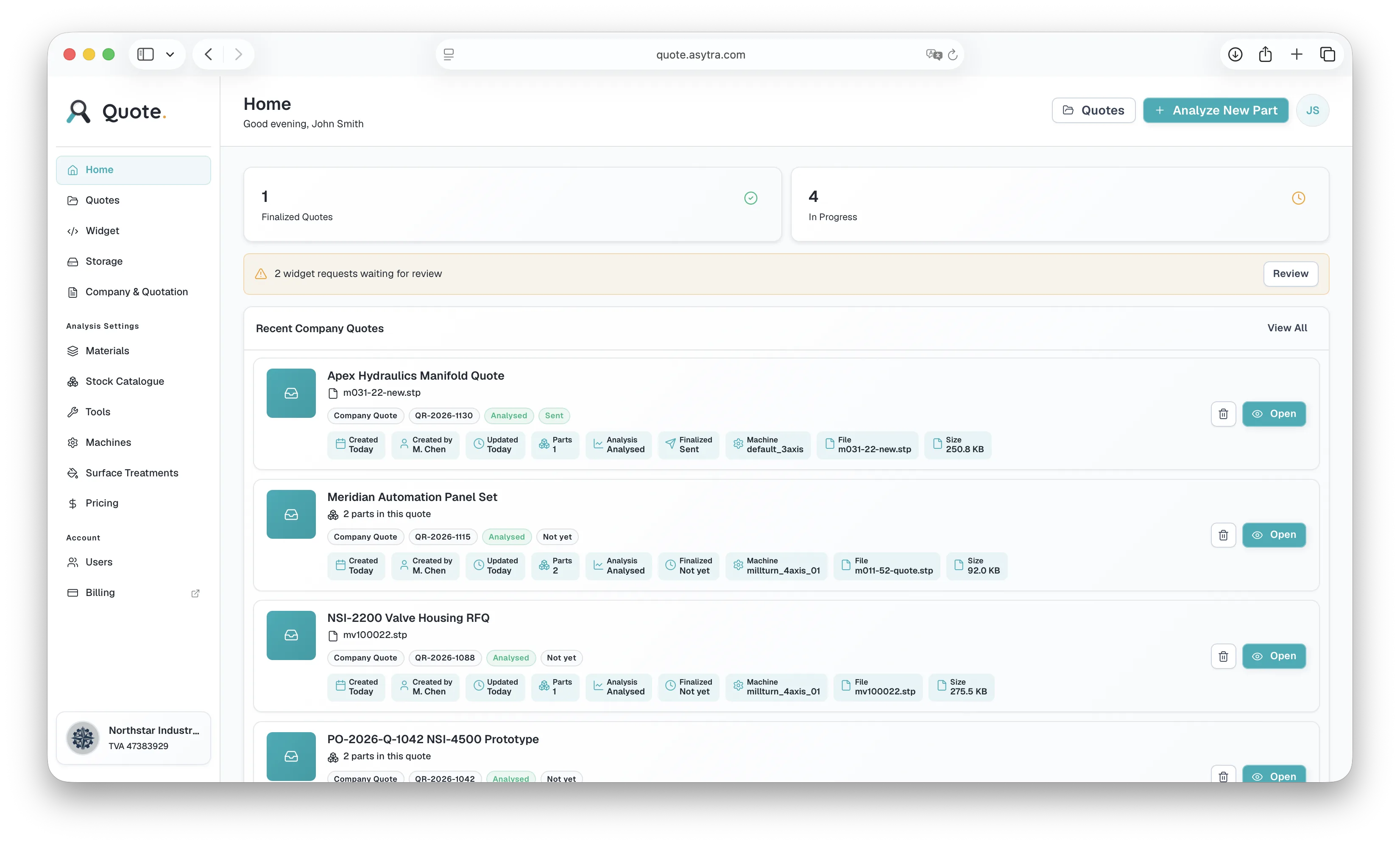The image size is (1400, 845).
Task: Open Storage in the sidebar
Action: point(133,261)
